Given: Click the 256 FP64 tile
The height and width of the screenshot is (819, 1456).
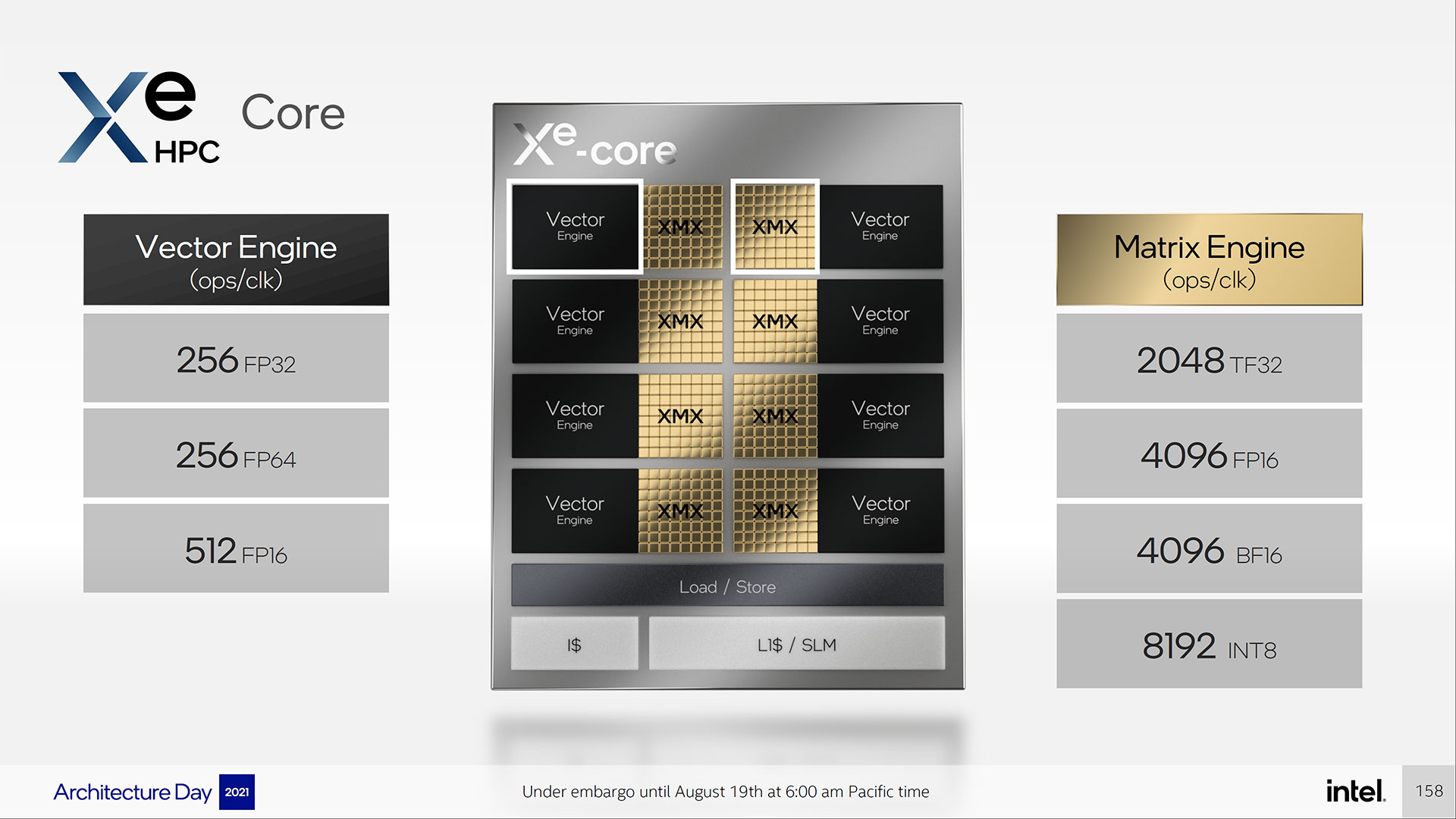Looking at the screenshot, I should (236, 454).
